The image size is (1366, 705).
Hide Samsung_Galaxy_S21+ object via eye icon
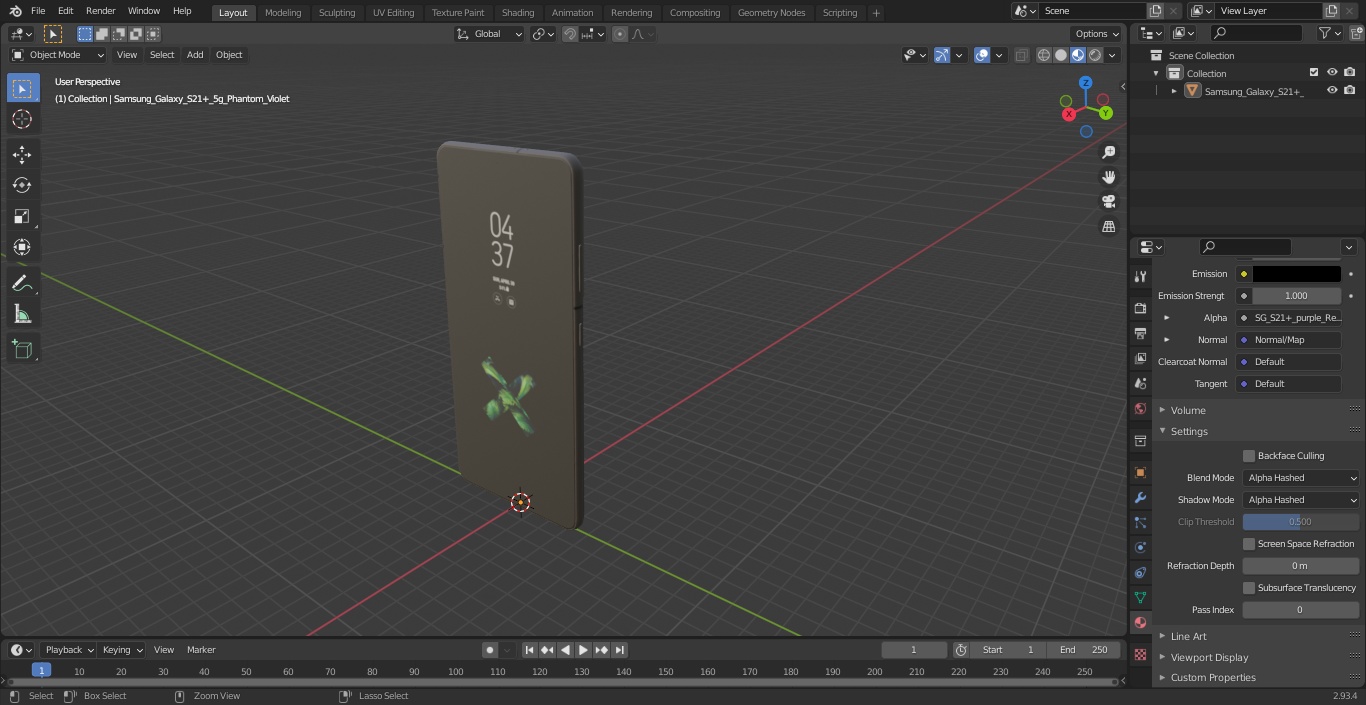click(x=1332, y=91)
